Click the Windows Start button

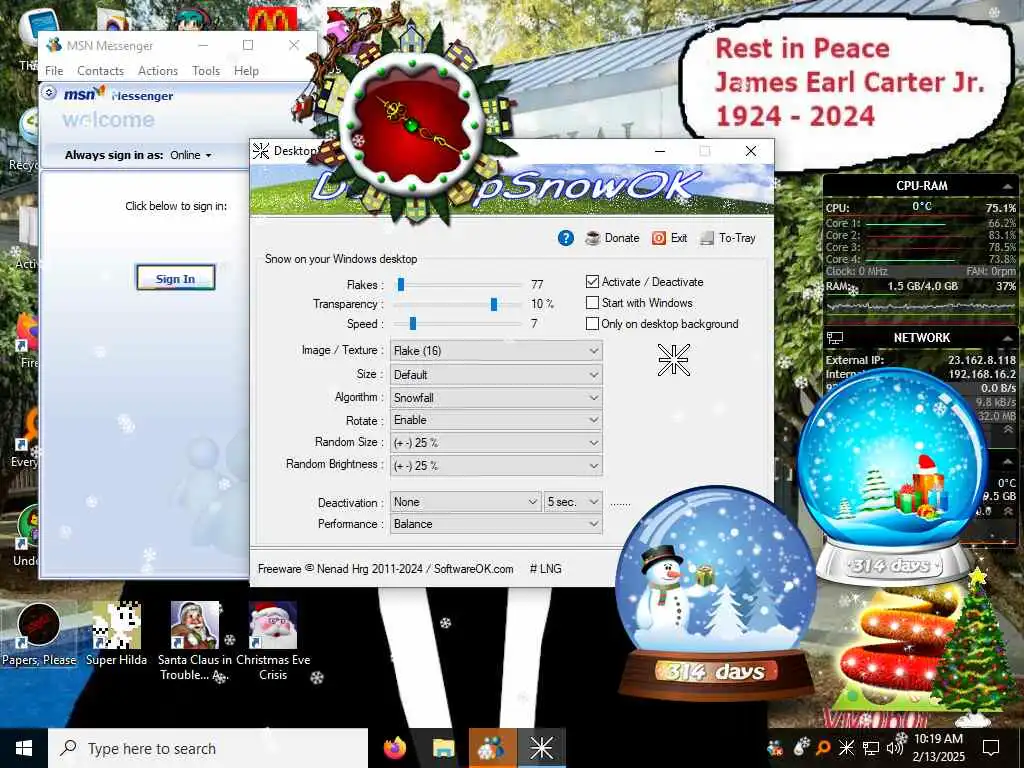tap(24, 748)
